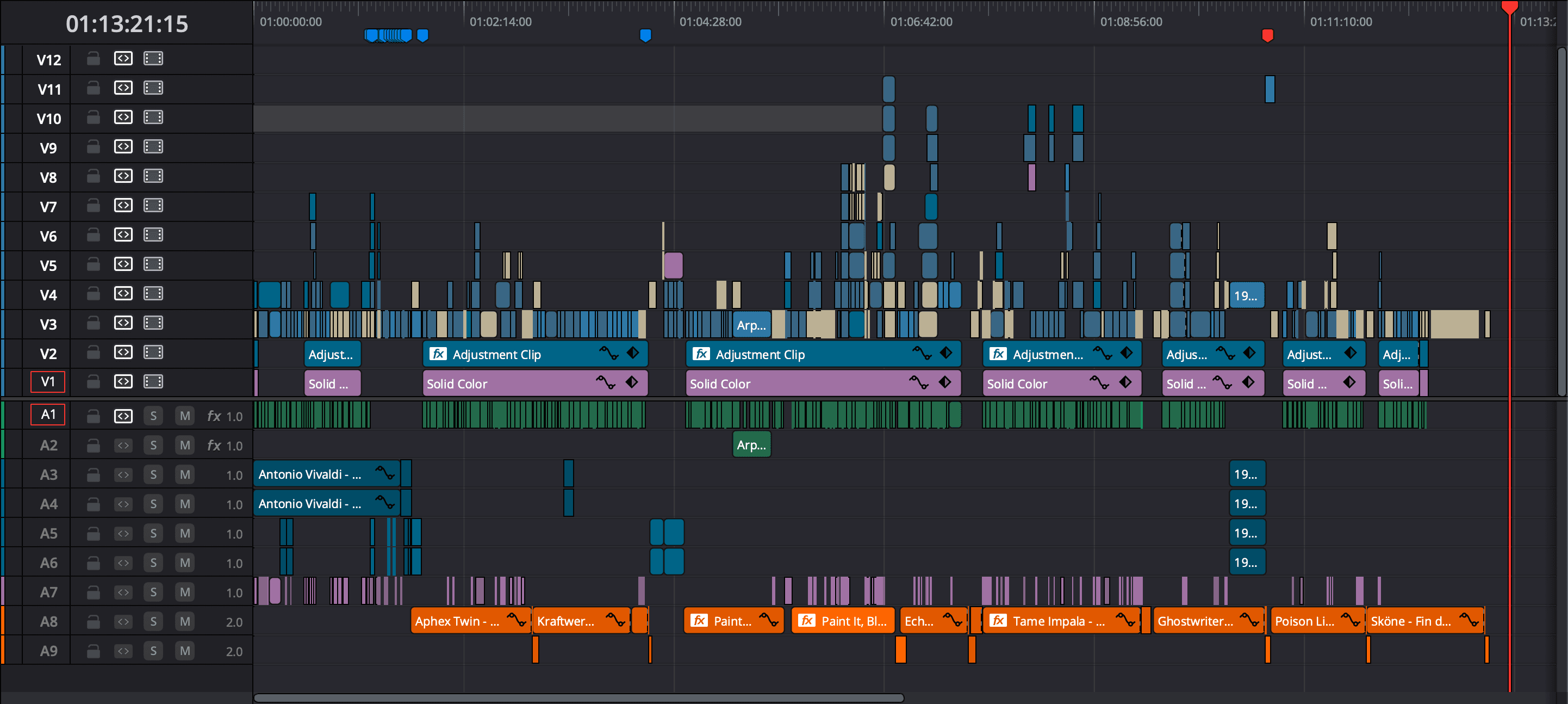Viewport: 1568px width, 704px height.
Task: Click the 01:13:21:15 timecode display
Action: click(x=127, y=24)
